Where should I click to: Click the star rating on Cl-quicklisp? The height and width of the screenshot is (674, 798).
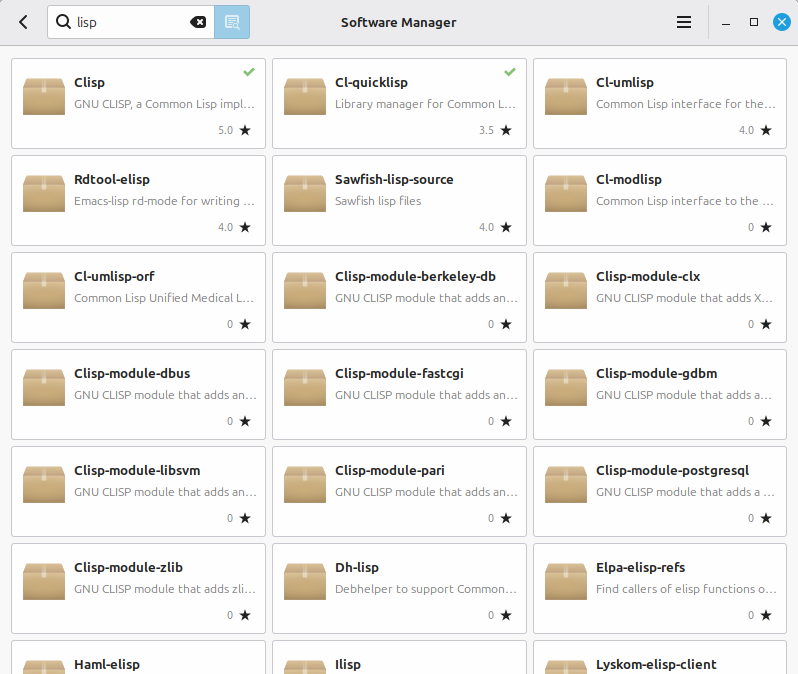click(495, 130)
